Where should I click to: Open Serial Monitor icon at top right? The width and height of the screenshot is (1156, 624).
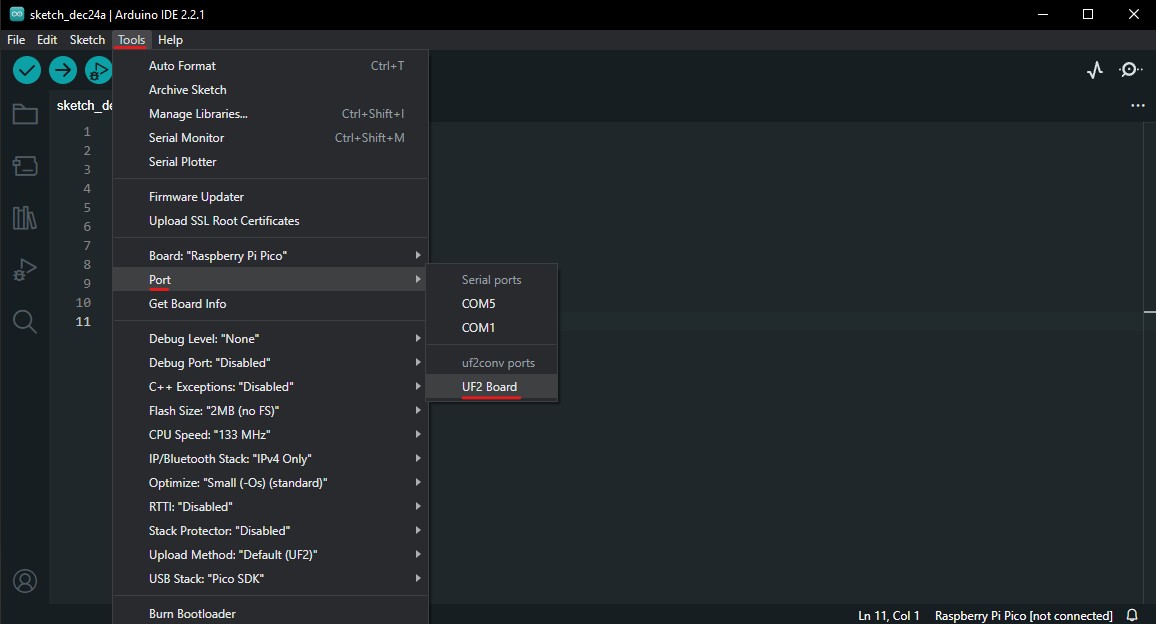pyautogui.click(x=1130, y=70)
